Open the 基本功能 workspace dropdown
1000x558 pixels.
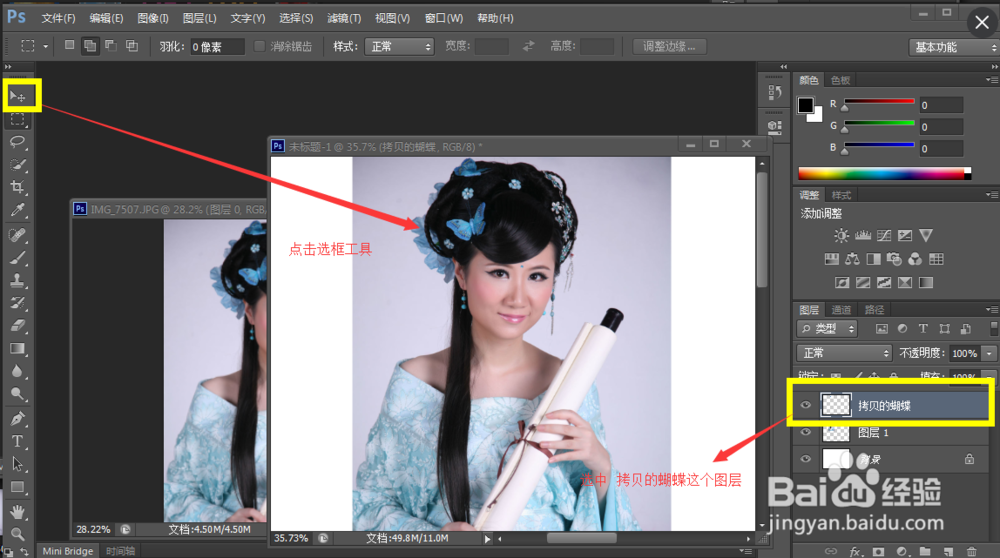pyautogui.click(x=953, y=47)
